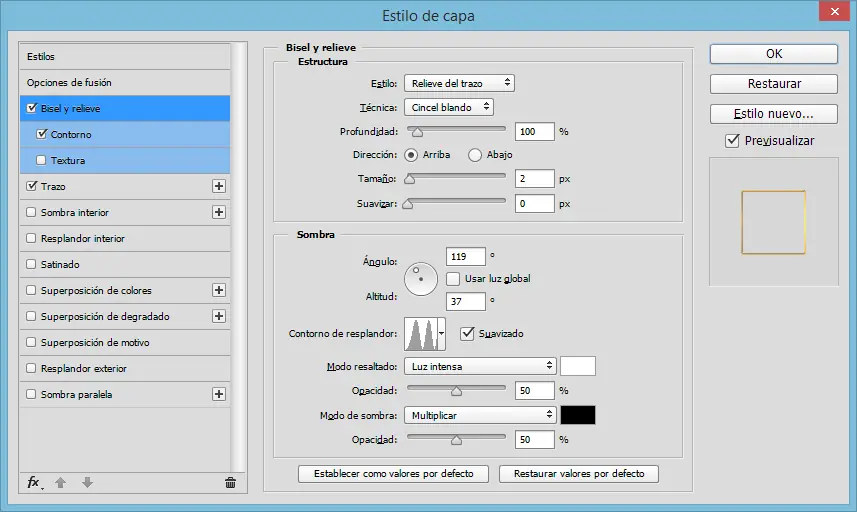Enable Superposición de degradado checkbox
Screen dimensions: 857x512
tap(31, 316)
